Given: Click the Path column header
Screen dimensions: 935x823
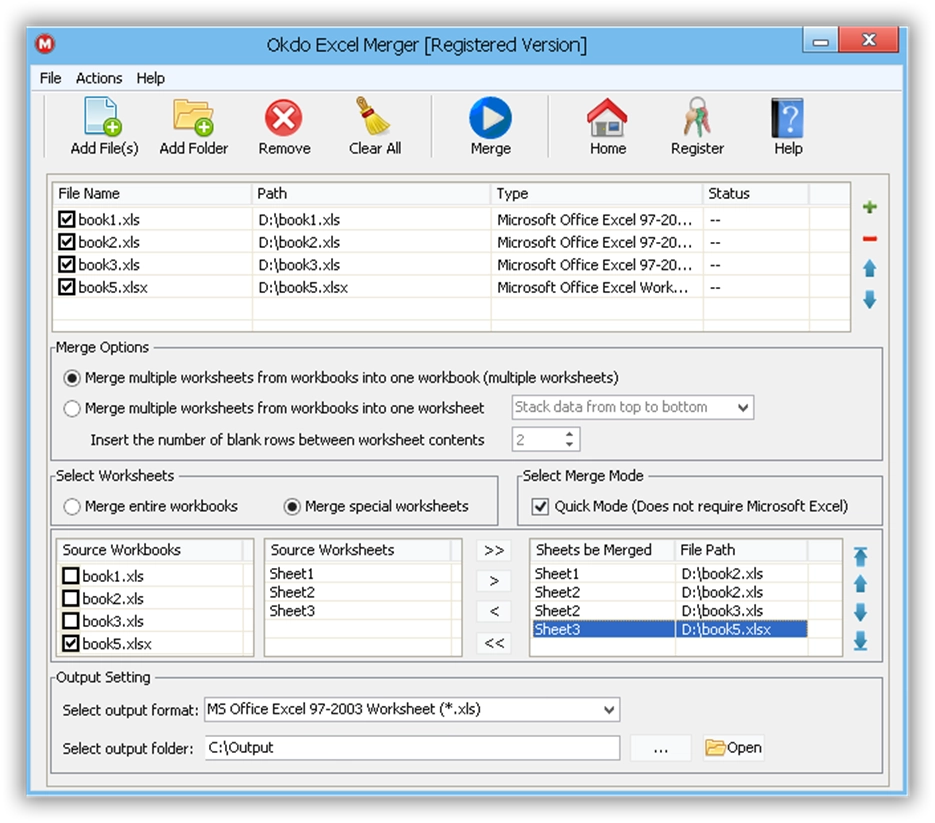Looking at the screenshot, I should click(371, 194).
